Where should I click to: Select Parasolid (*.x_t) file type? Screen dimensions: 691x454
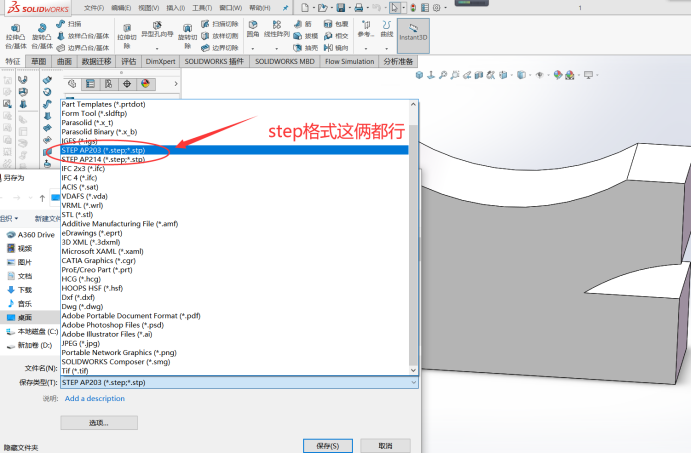[x=234, y=123]
